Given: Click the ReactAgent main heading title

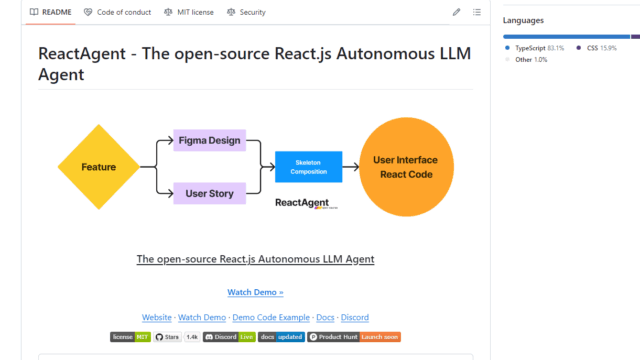Looking at the screenshot, I should click(x=255, y=64).
